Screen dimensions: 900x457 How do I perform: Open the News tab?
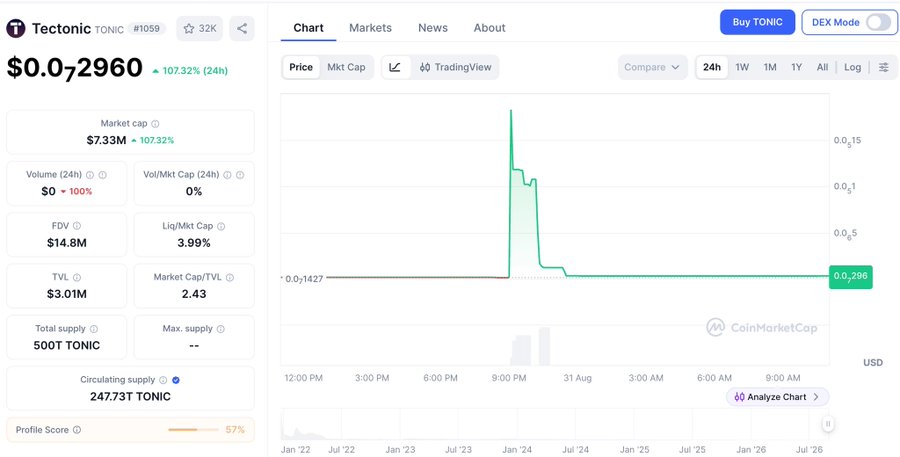[433, 28]
